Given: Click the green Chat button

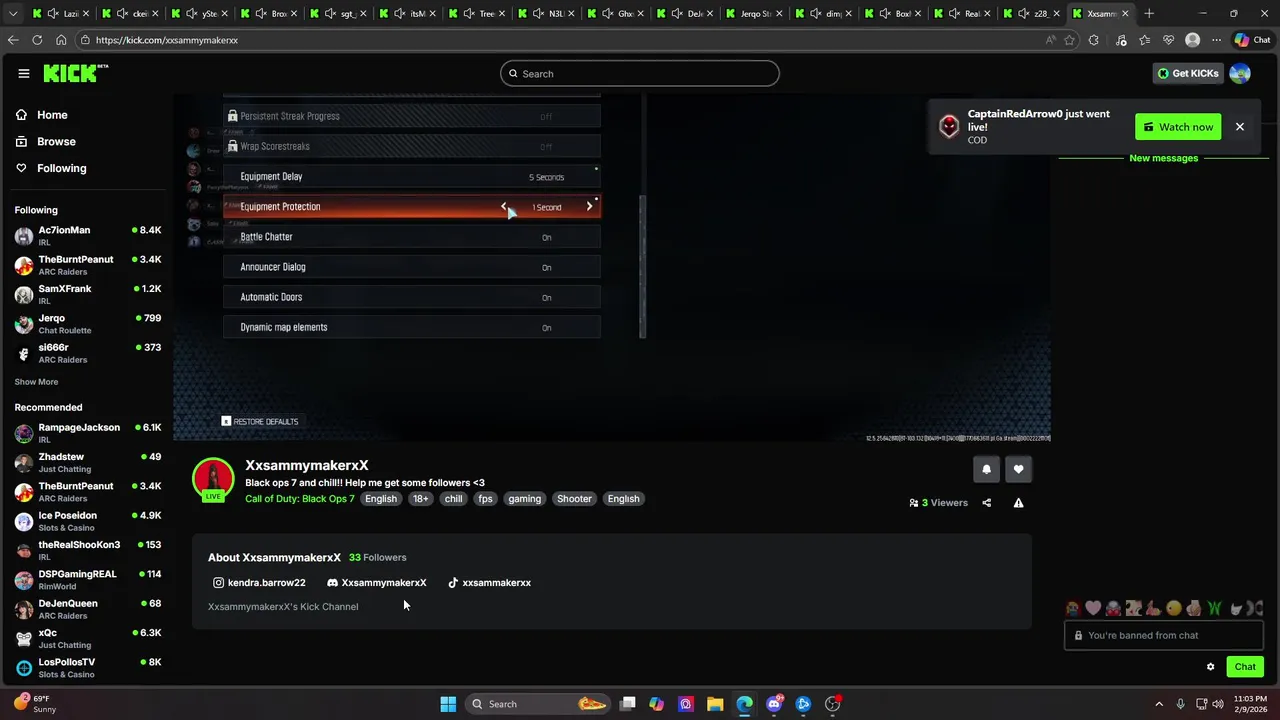Looking at the screenshot, I should coord(1245,667).
